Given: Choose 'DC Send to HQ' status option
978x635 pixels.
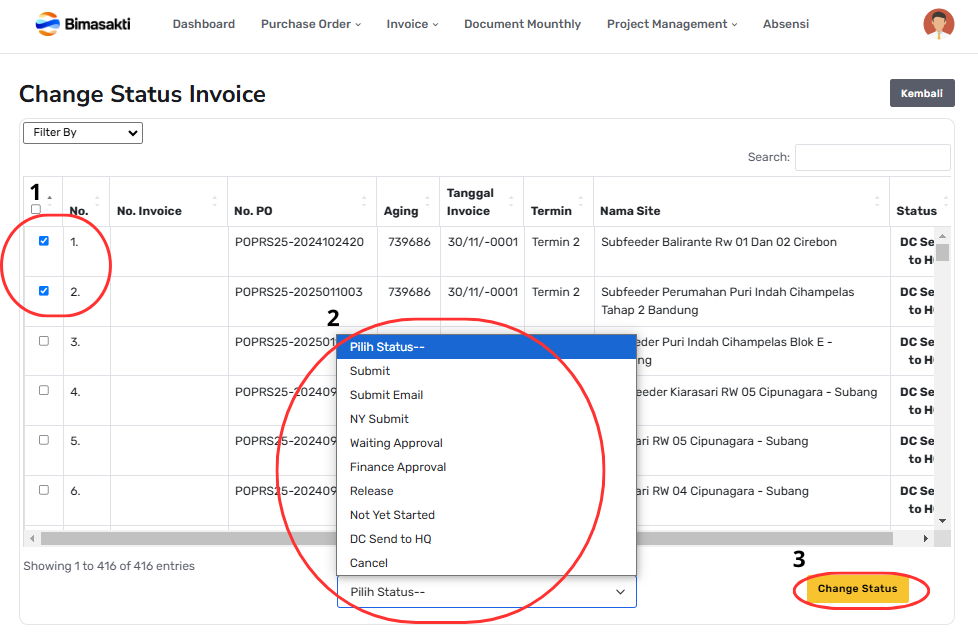Looking at the screenshot, I should (390, 539).
